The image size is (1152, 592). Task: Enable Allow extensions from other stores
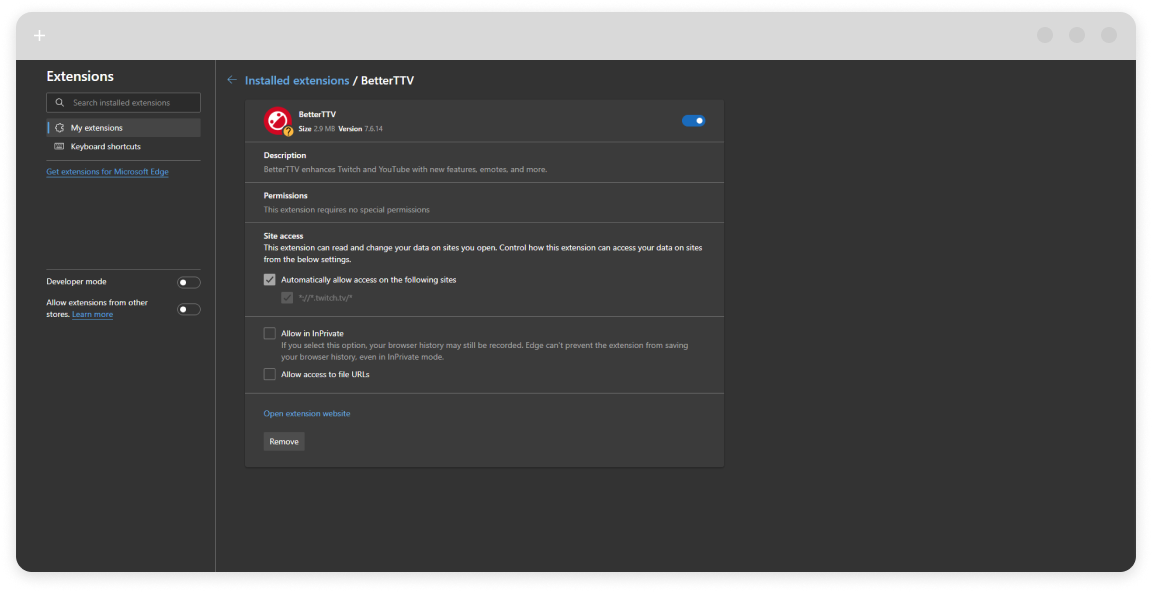(189, 309)
